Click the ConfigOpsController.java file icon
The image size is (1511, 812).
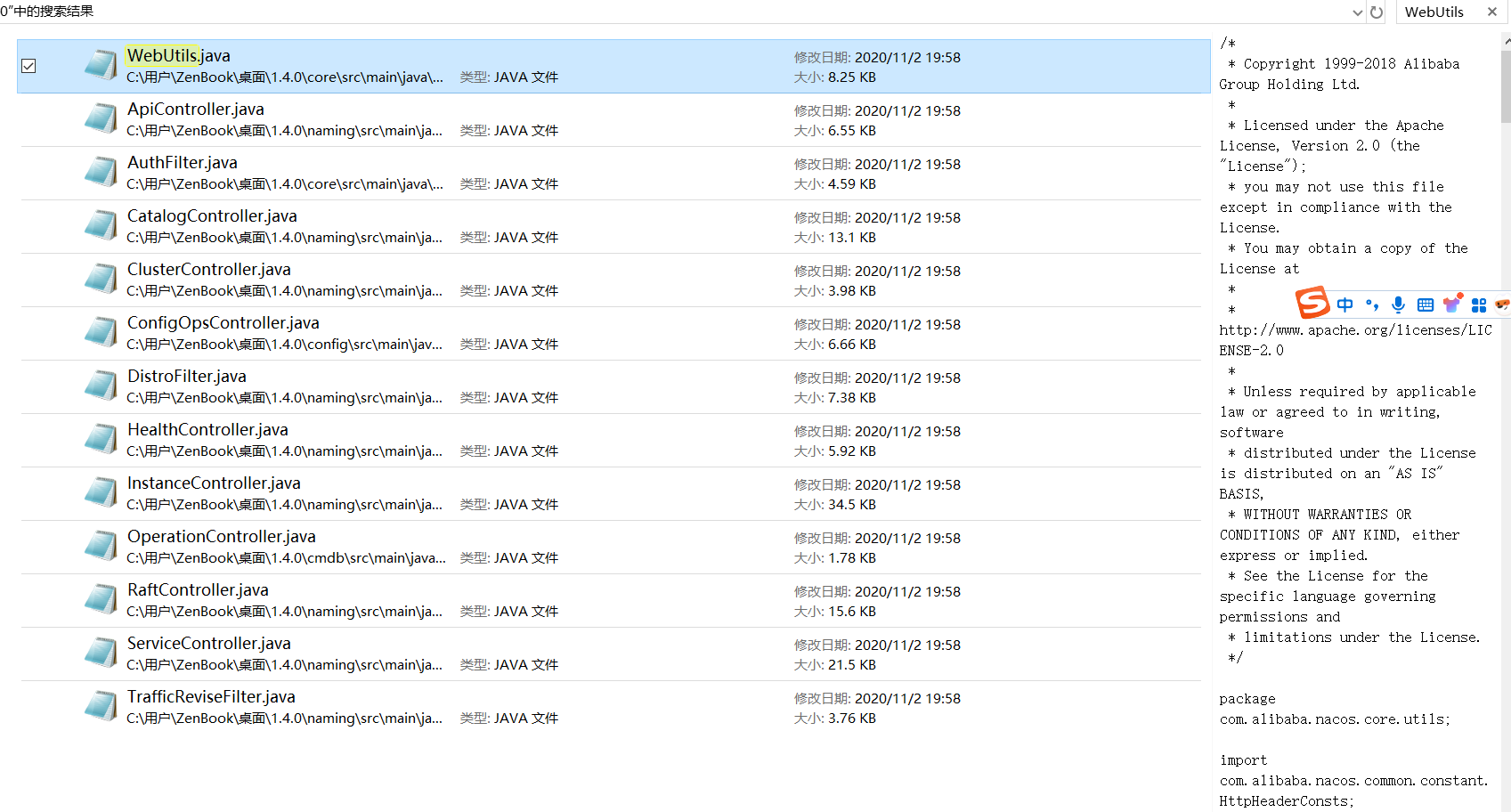pyautogui.click(x=101, y=332)
